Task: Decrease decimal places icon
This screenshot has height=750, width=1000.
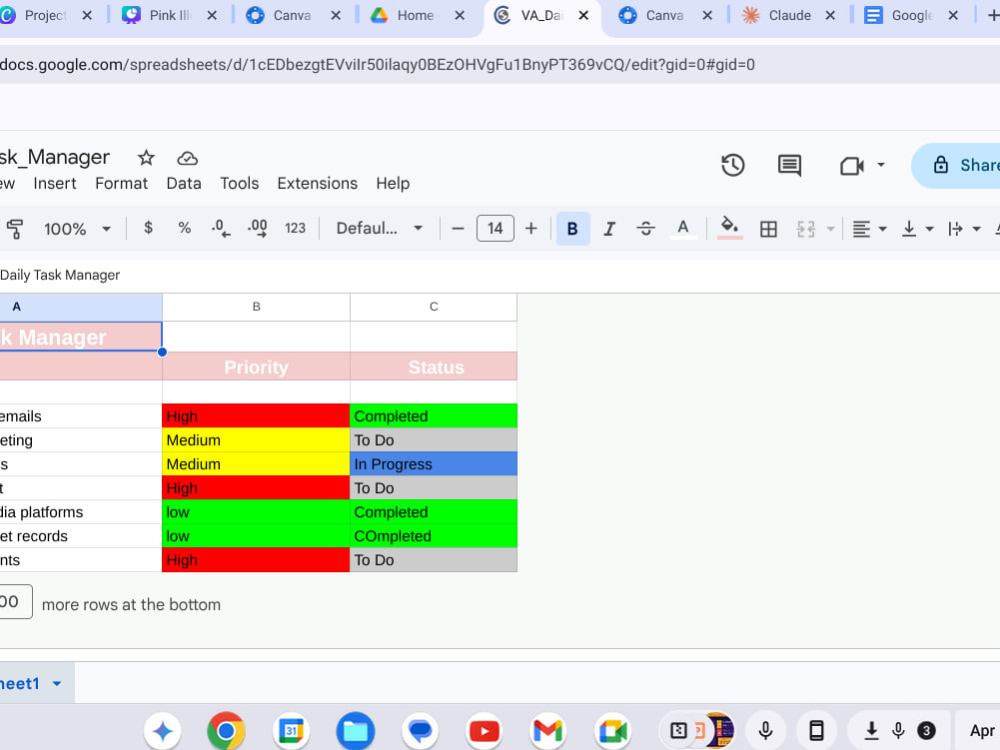Action: click(x=221, y=228)
